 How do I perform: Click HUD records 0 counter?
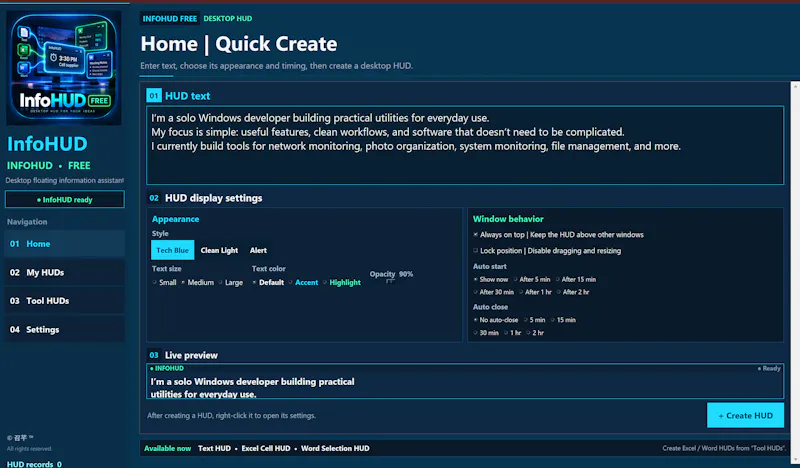(34, 464)
